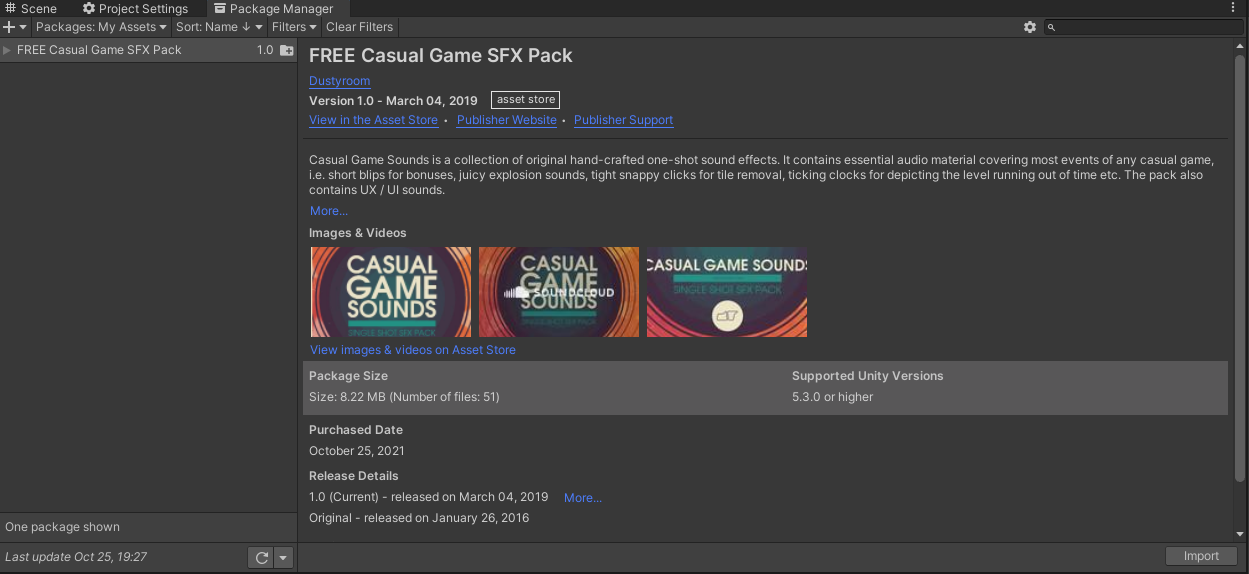Open first Casual Game Sounds thumbnail

(x=391, y=292)
